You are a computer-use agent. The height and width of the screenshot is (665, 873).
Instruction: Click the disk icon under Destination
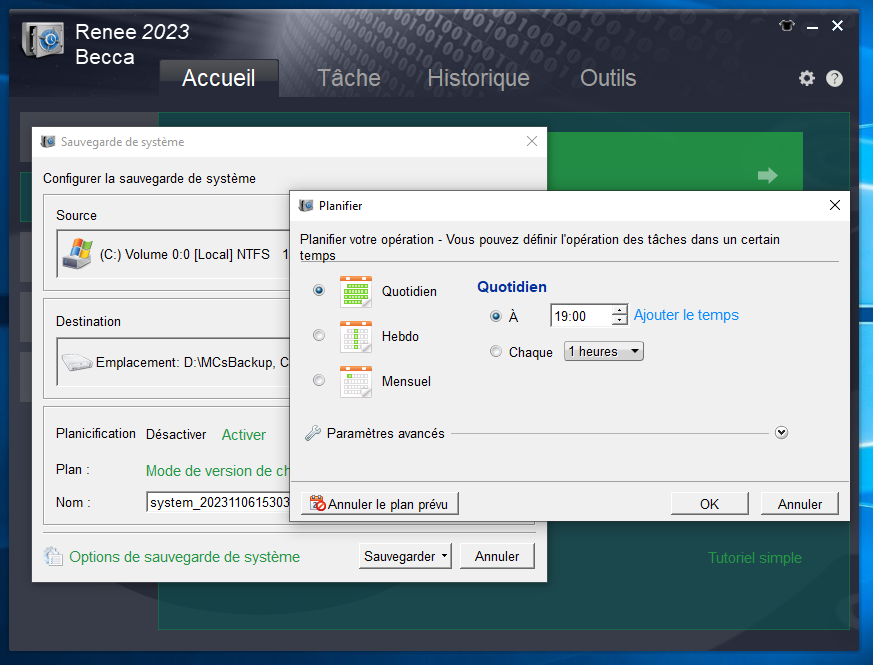coord(76,360)
